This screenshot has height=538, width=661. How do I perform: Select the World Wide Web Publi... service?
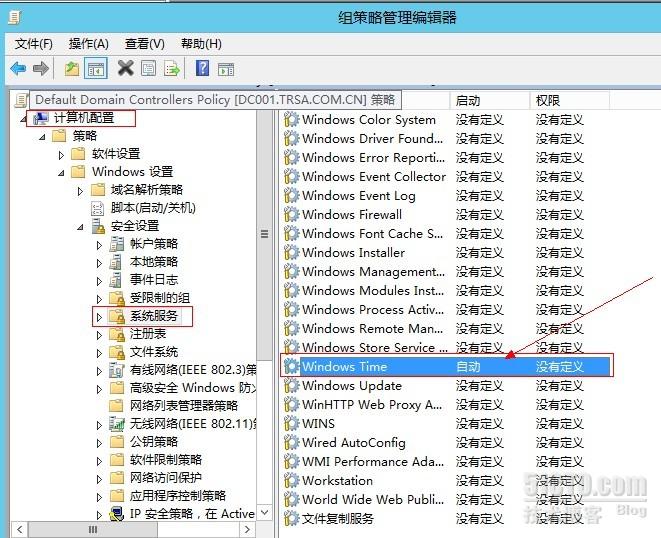[x=373, y=499]
